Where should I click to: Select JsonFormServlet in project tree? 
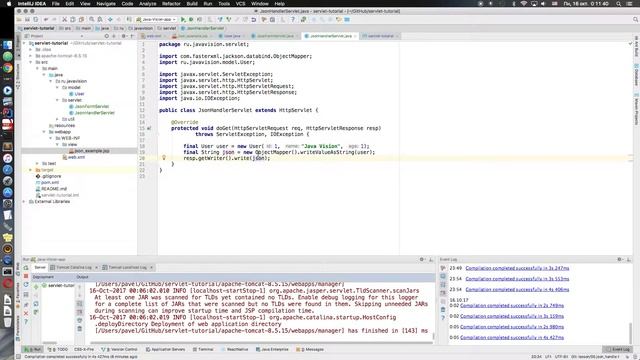91,106
